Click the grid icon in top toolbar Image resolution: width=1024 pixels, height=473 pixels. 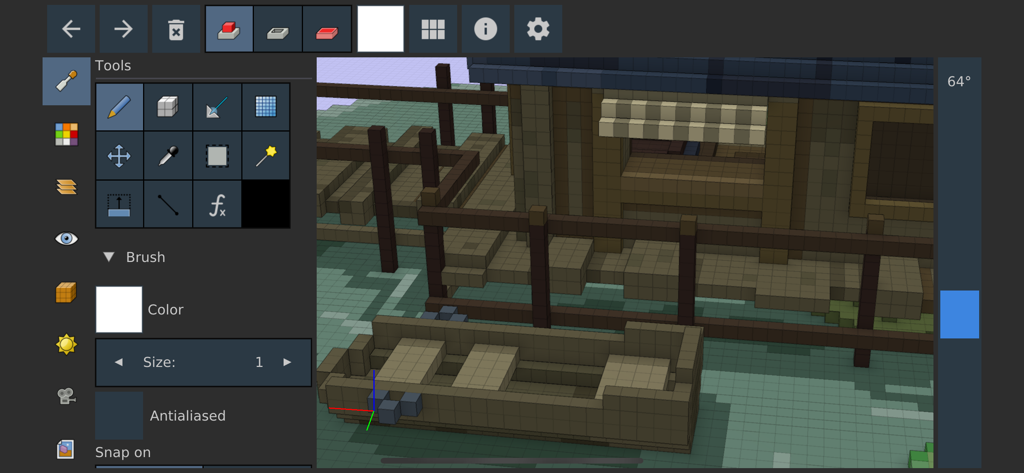click(433, 29)
